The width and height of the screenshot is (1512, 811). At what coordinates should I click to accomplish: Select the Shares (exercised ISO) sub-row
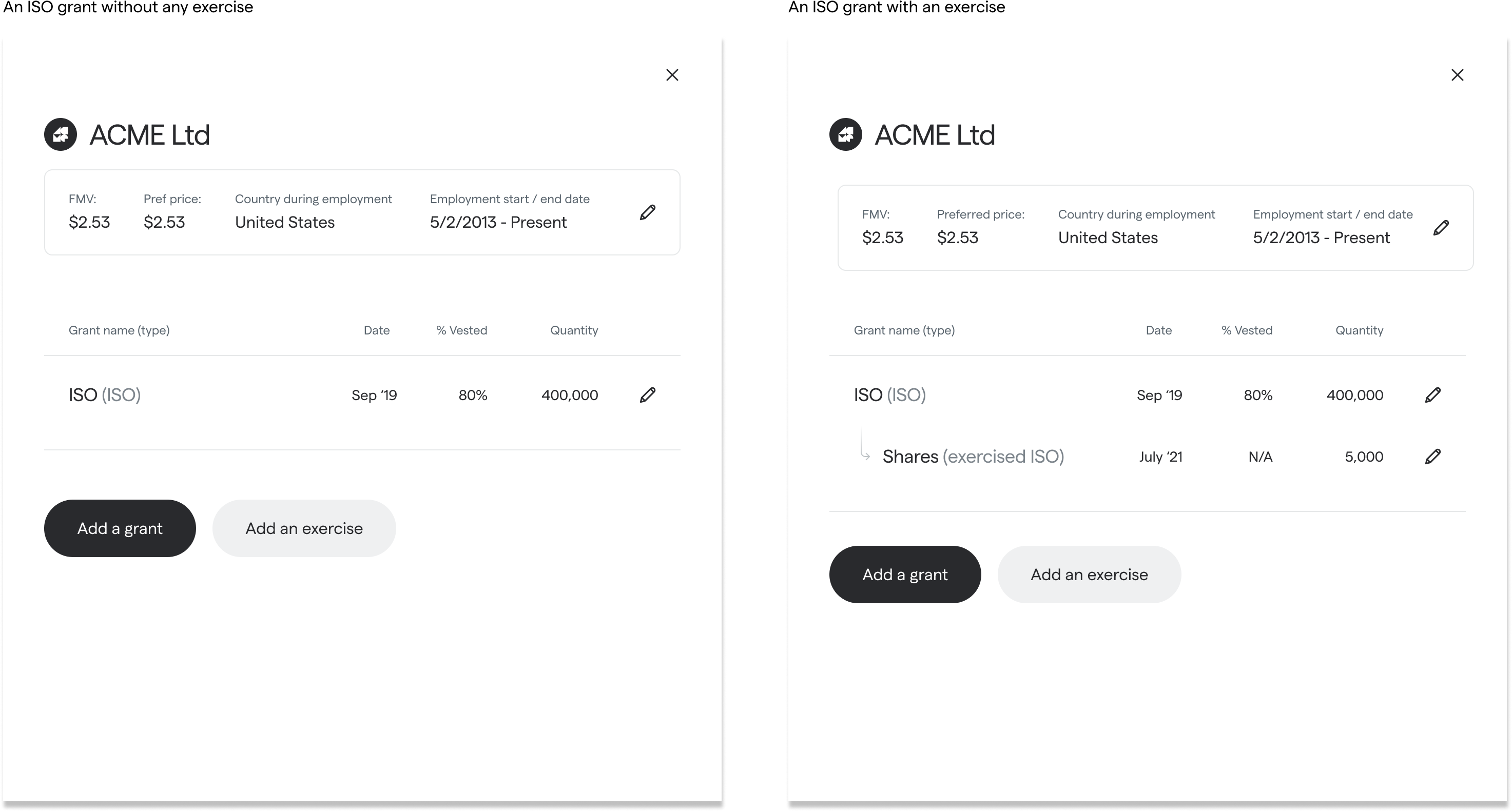tap(973, 457)
